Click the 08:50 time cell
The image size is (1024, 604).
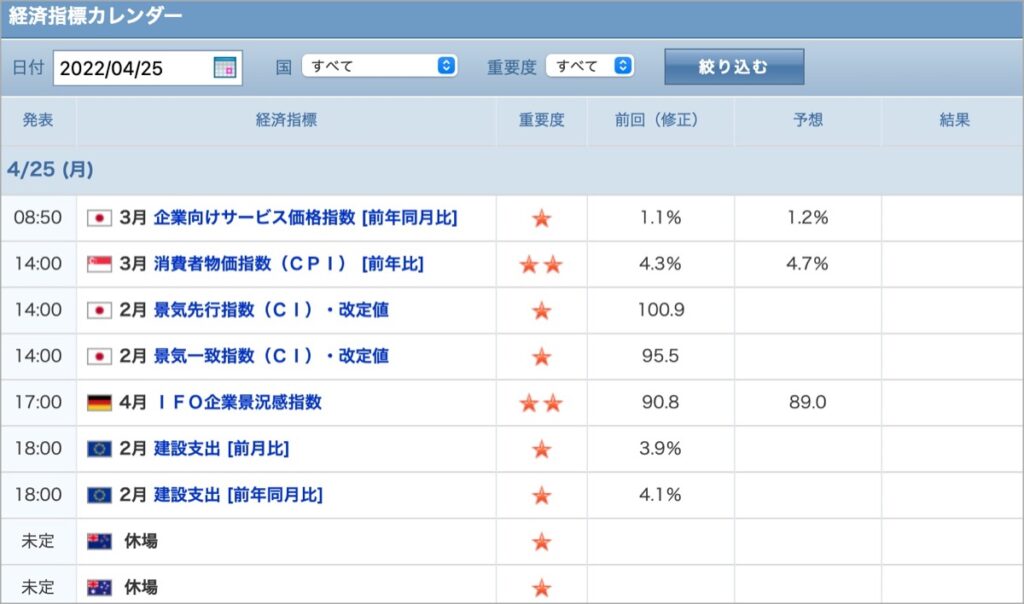38,217
